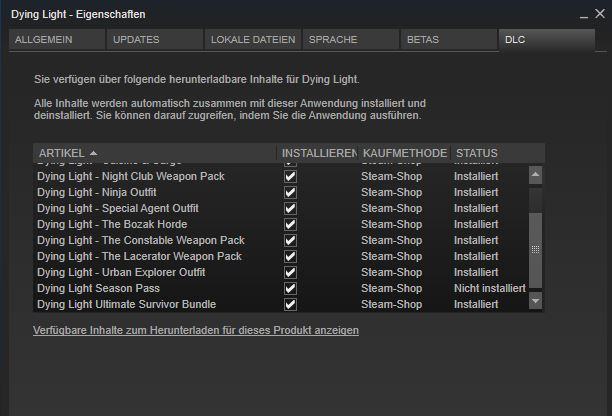
Task: Click the DLC list scroll-up arrow
Action: 536,175
